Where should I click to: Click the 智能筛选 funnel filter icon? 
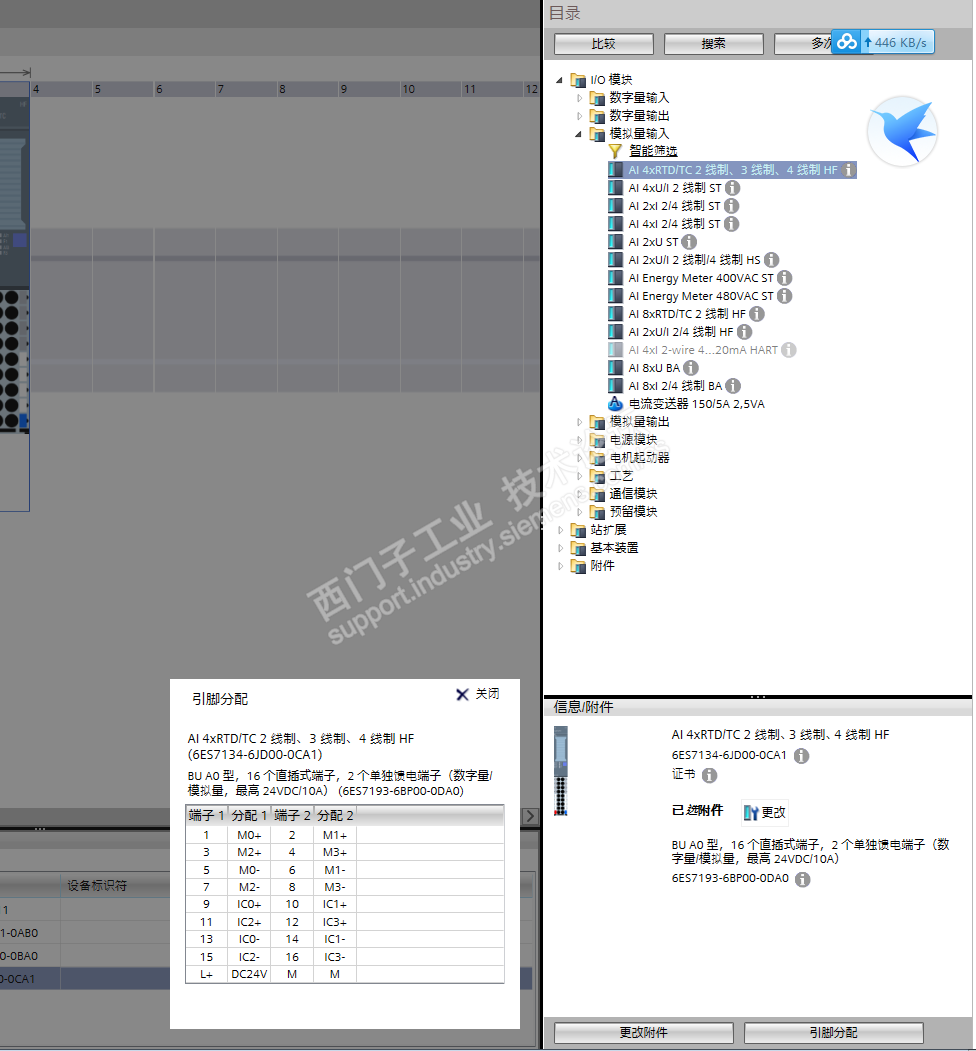tap(615, 151)
